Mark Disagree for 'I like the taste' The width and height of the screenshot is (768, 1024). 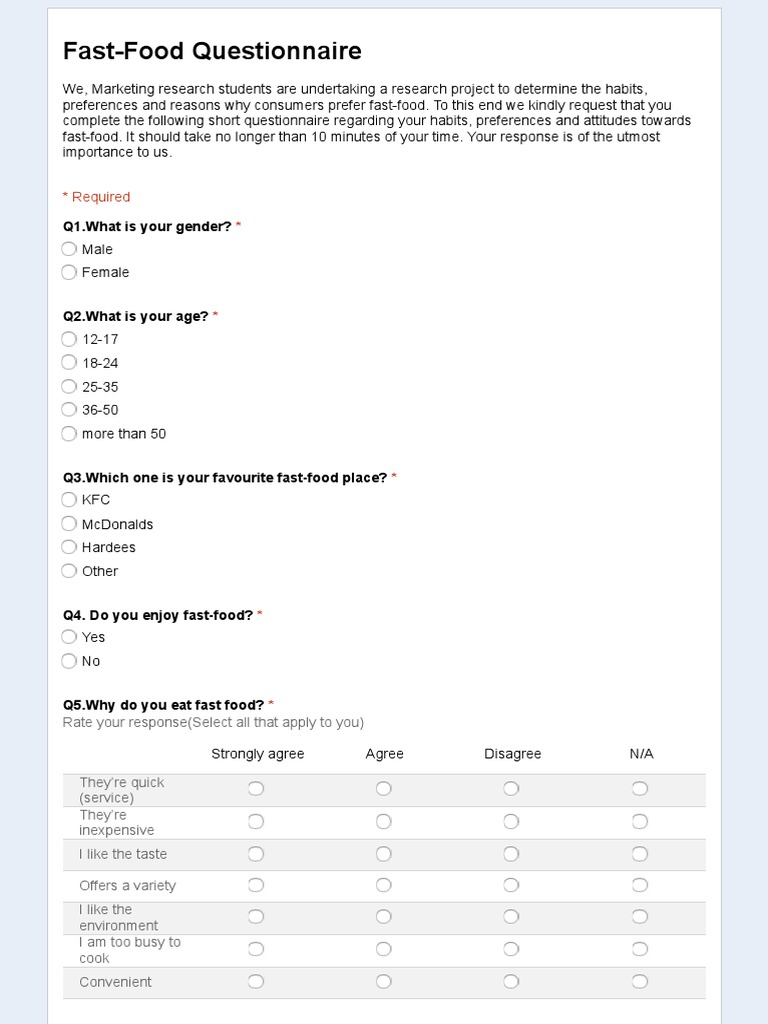[x=511, y=854]
